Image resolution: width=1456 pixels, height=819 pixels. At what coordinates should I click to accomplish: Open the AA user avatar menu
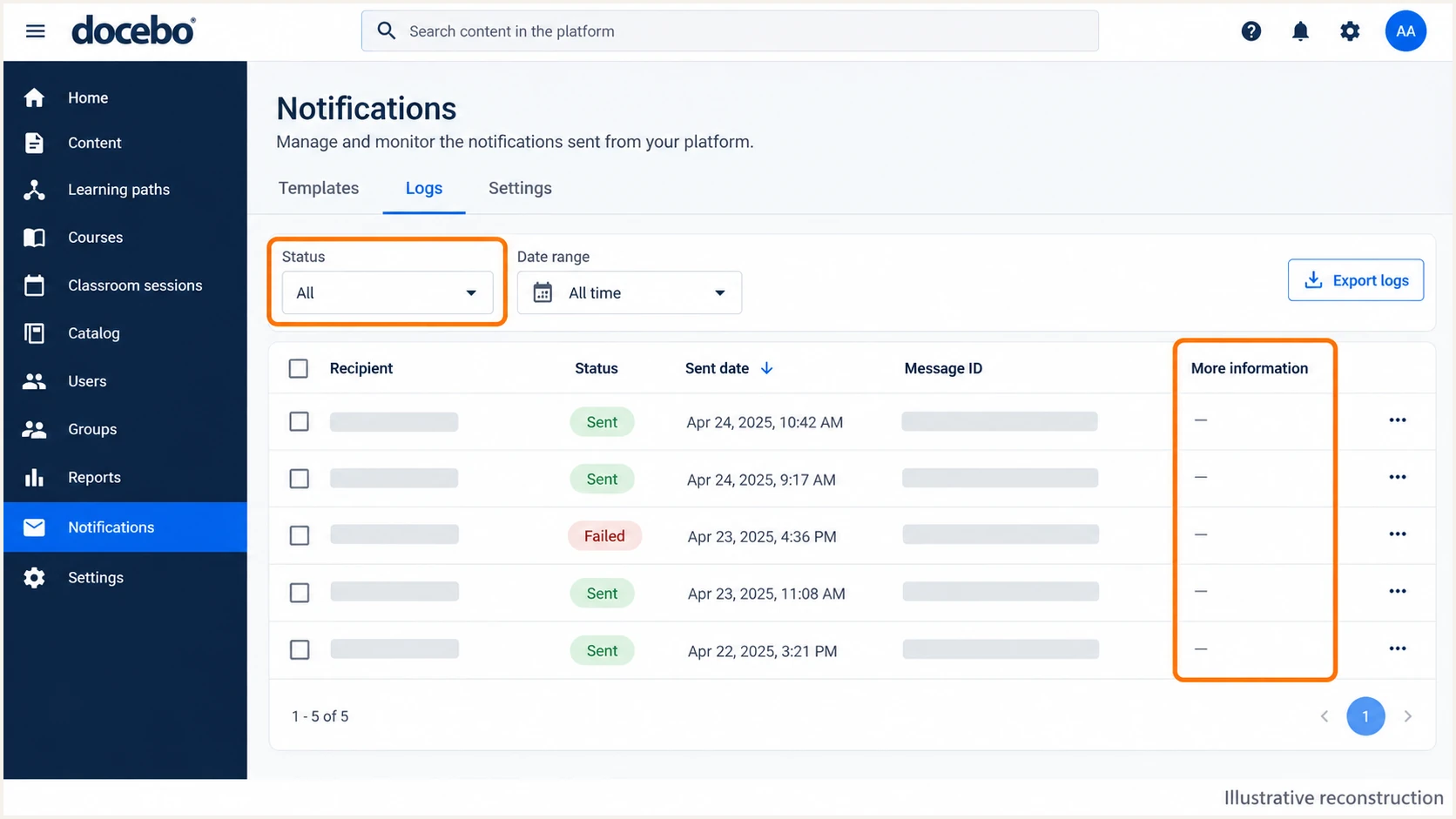click(1405, 31)
